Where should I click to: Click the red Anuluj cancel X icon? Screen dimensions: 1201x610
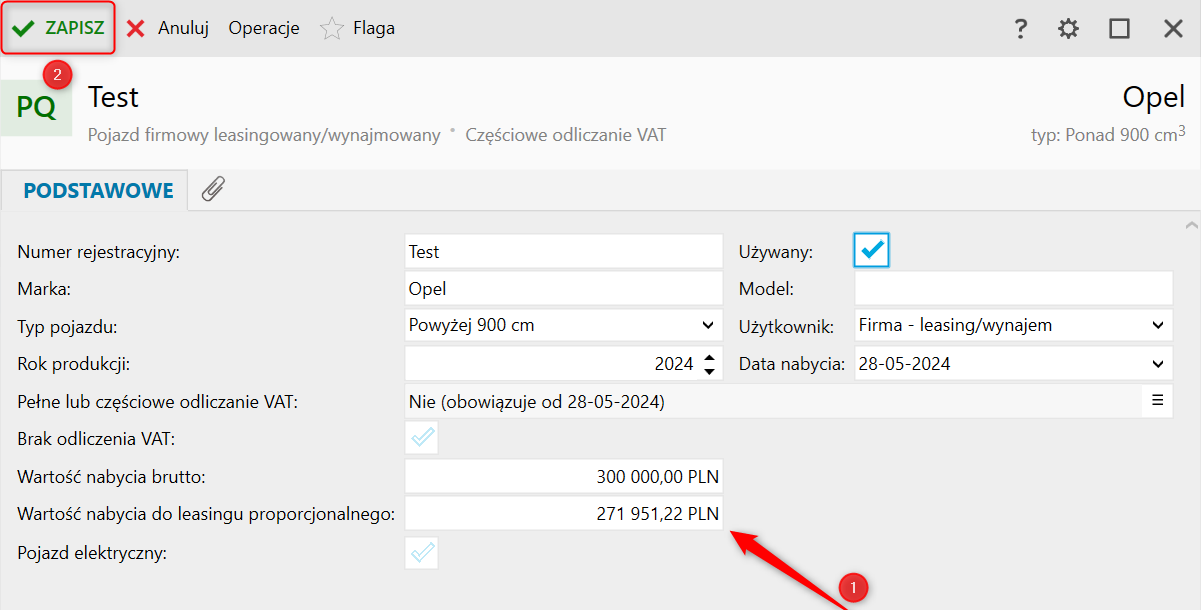point(136,28)
